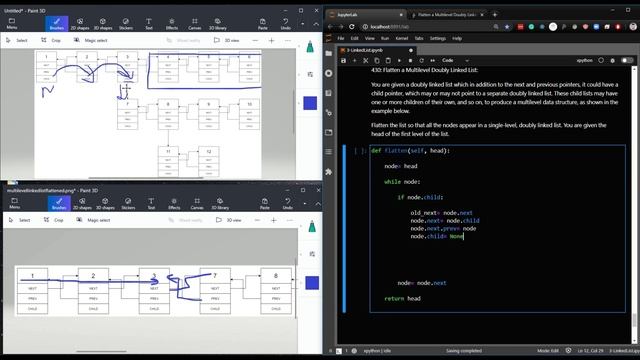Expand the history dropdown arrow, top Paint 3D window

(x=302, y=24)
